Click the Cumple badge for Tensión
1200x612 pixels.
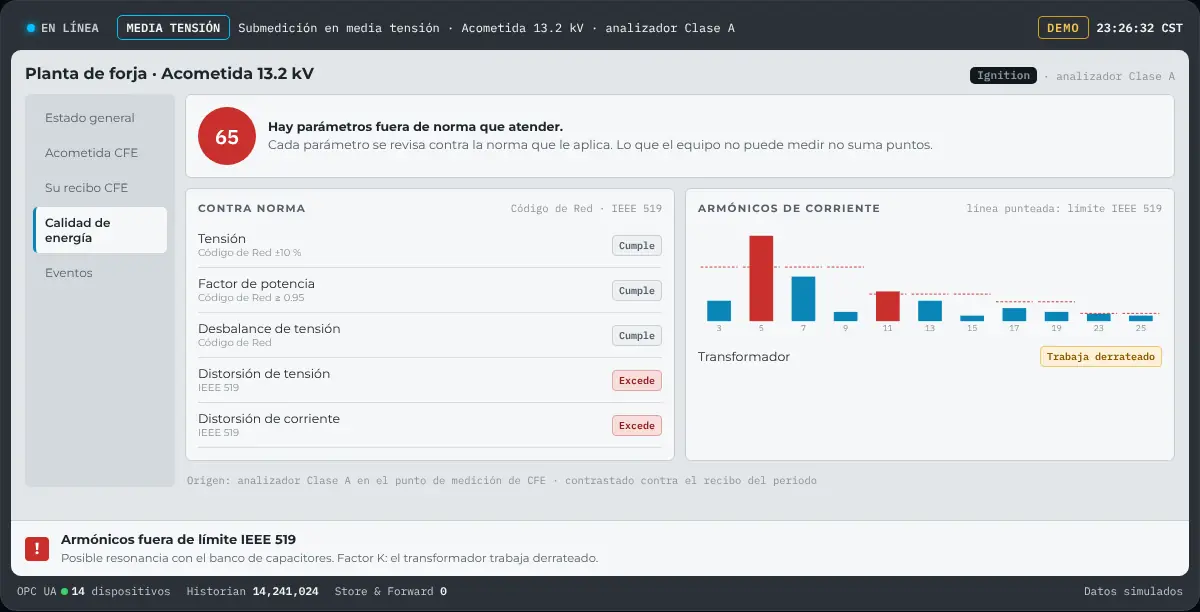(637, 246)
